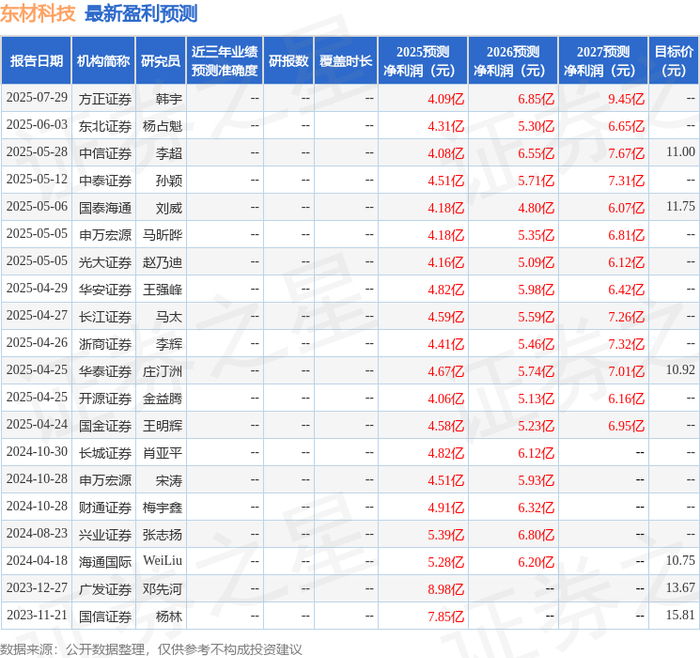Select the 财通证券 institution cell
Viewport: 700px width, 658px height.
(105, 507)
